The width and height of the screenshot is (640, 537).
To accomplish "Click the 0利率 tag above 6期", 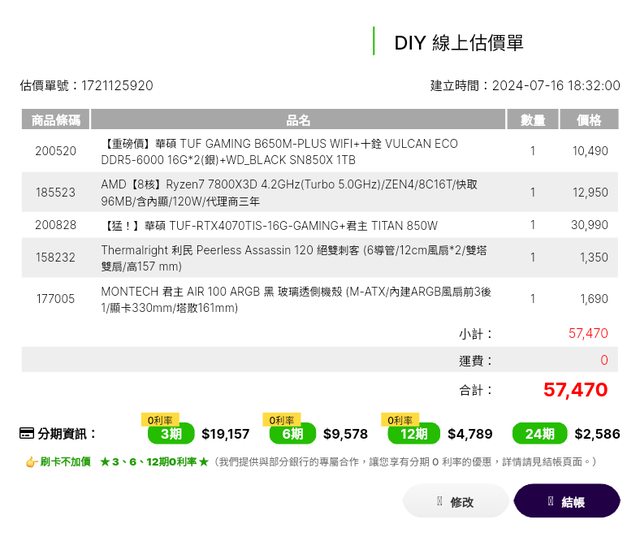I will pos(282,420).
